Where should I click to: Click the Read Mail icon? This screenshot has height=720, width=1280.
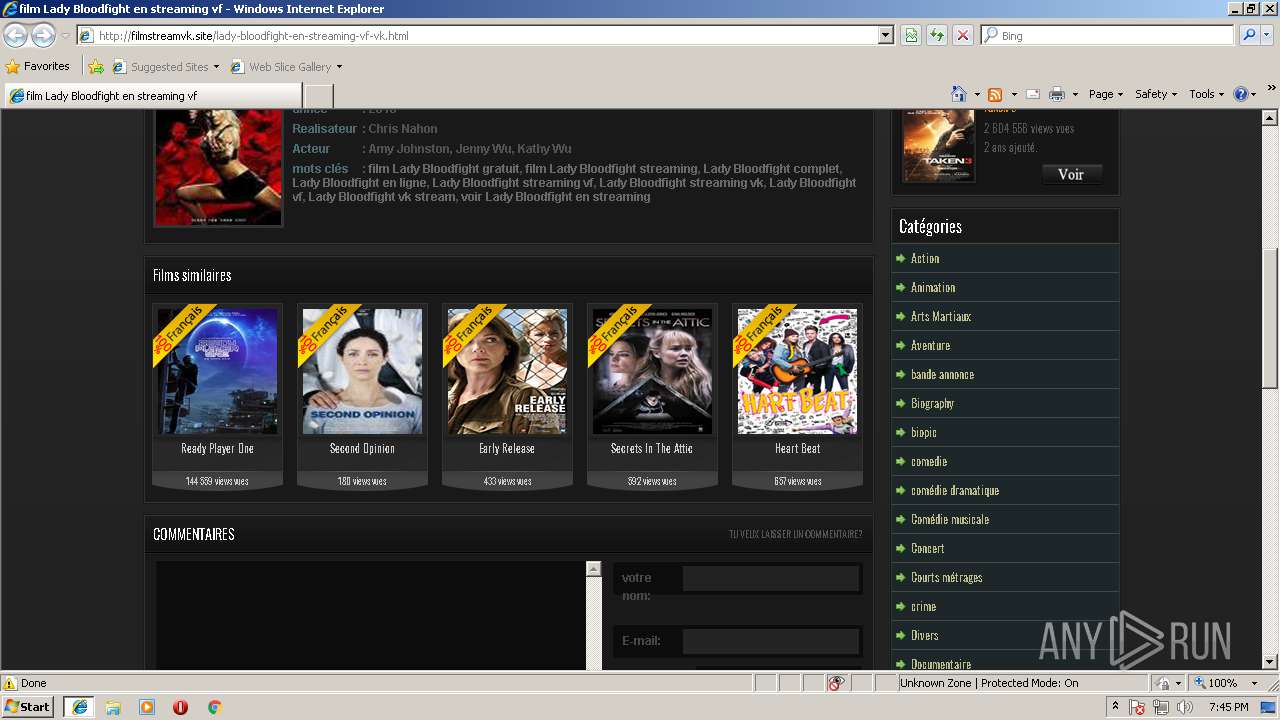point(1033,94)
